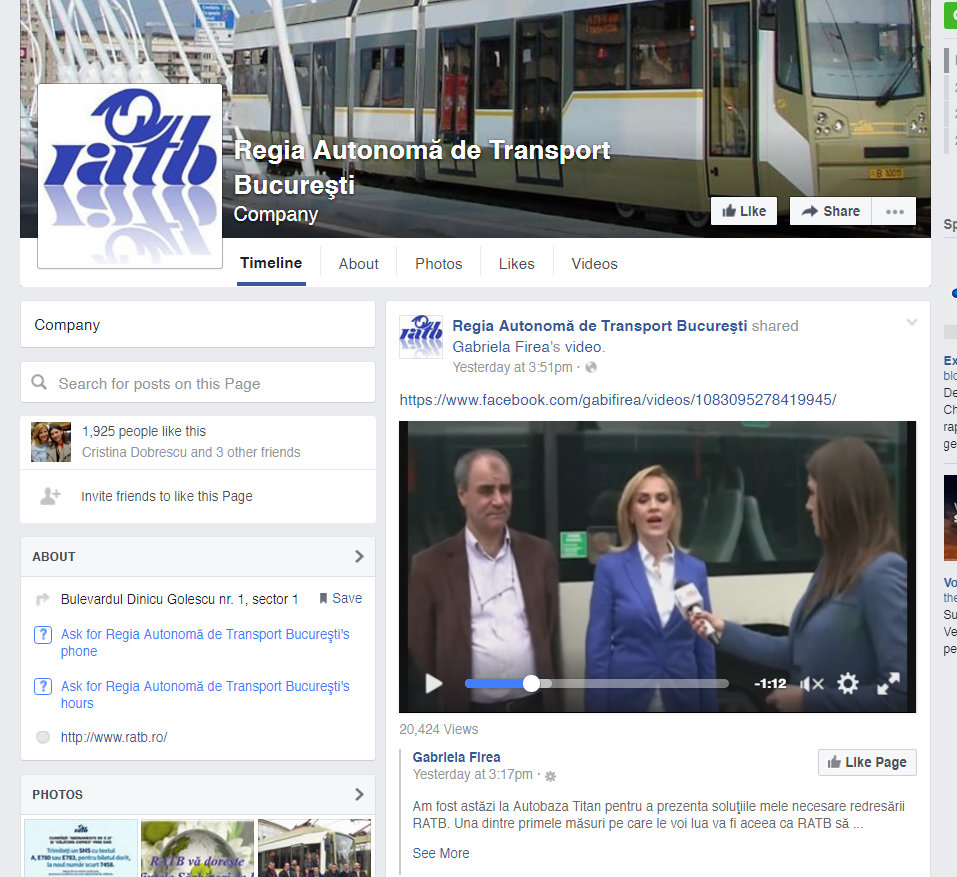
Task: Open the Photos tab
Action: click(x=439, y=264)
